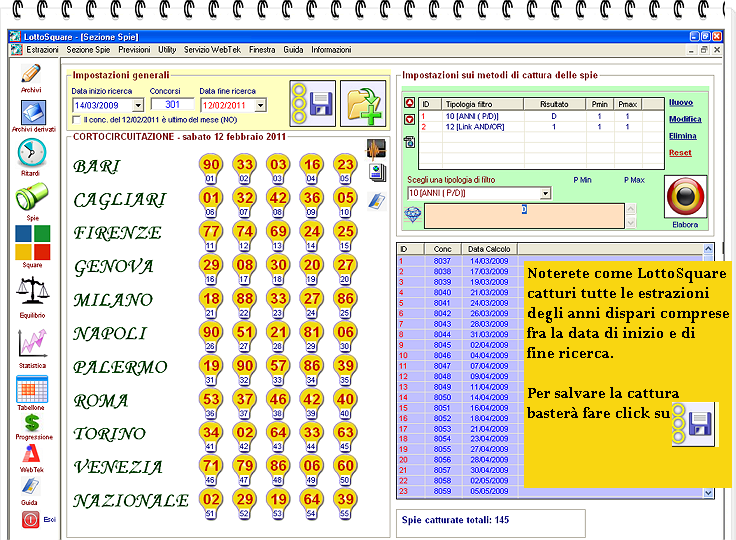Click the Concorsi field showing 301

coord(172,105)
